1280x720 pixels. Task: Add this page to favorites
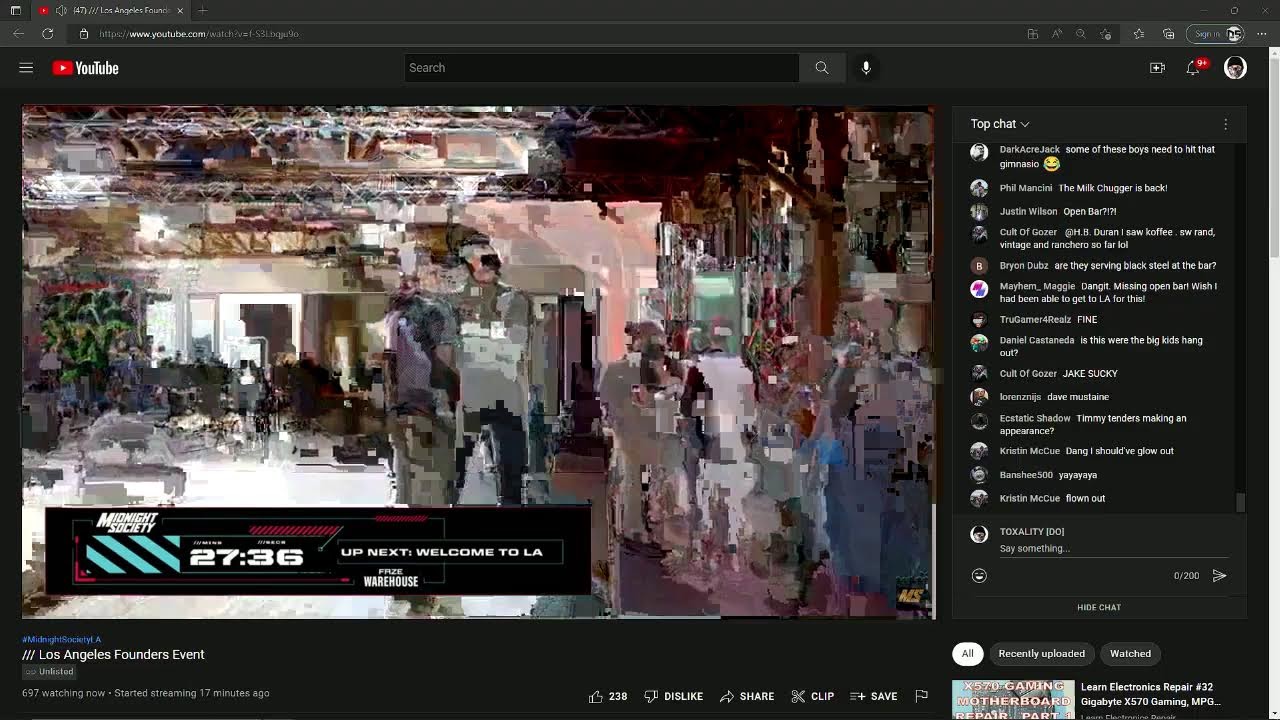tap(1105, 34)
